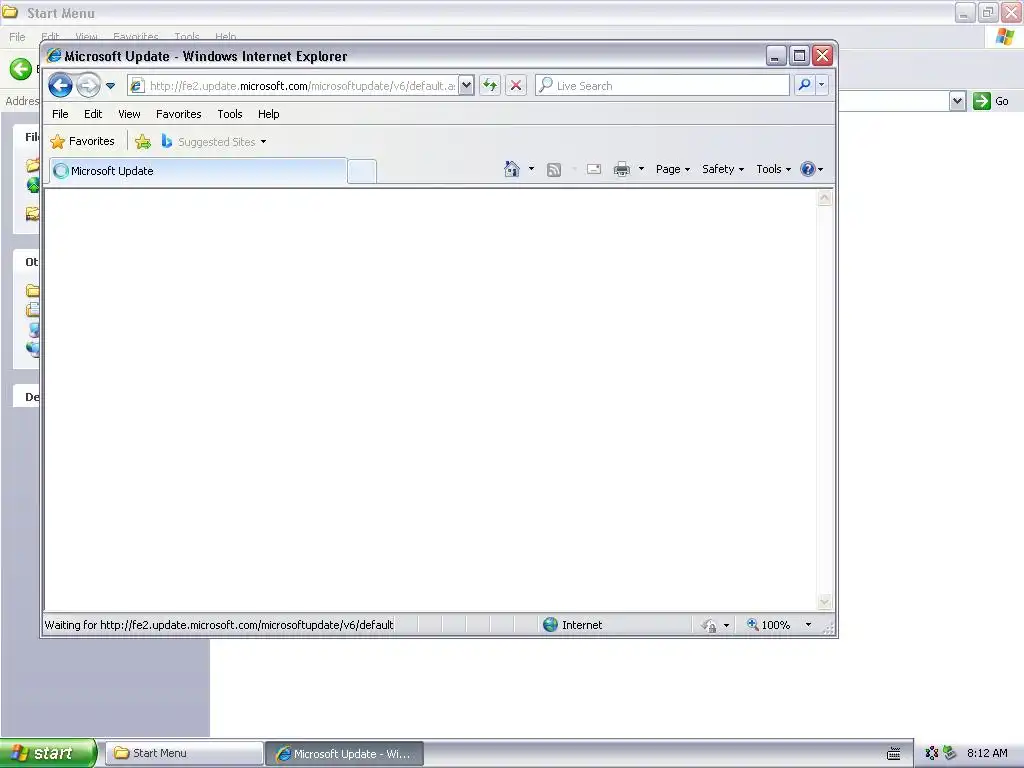Print the page with printer icon
The height and width of the screenshot is (768, 1024).
tap(622, 170)
